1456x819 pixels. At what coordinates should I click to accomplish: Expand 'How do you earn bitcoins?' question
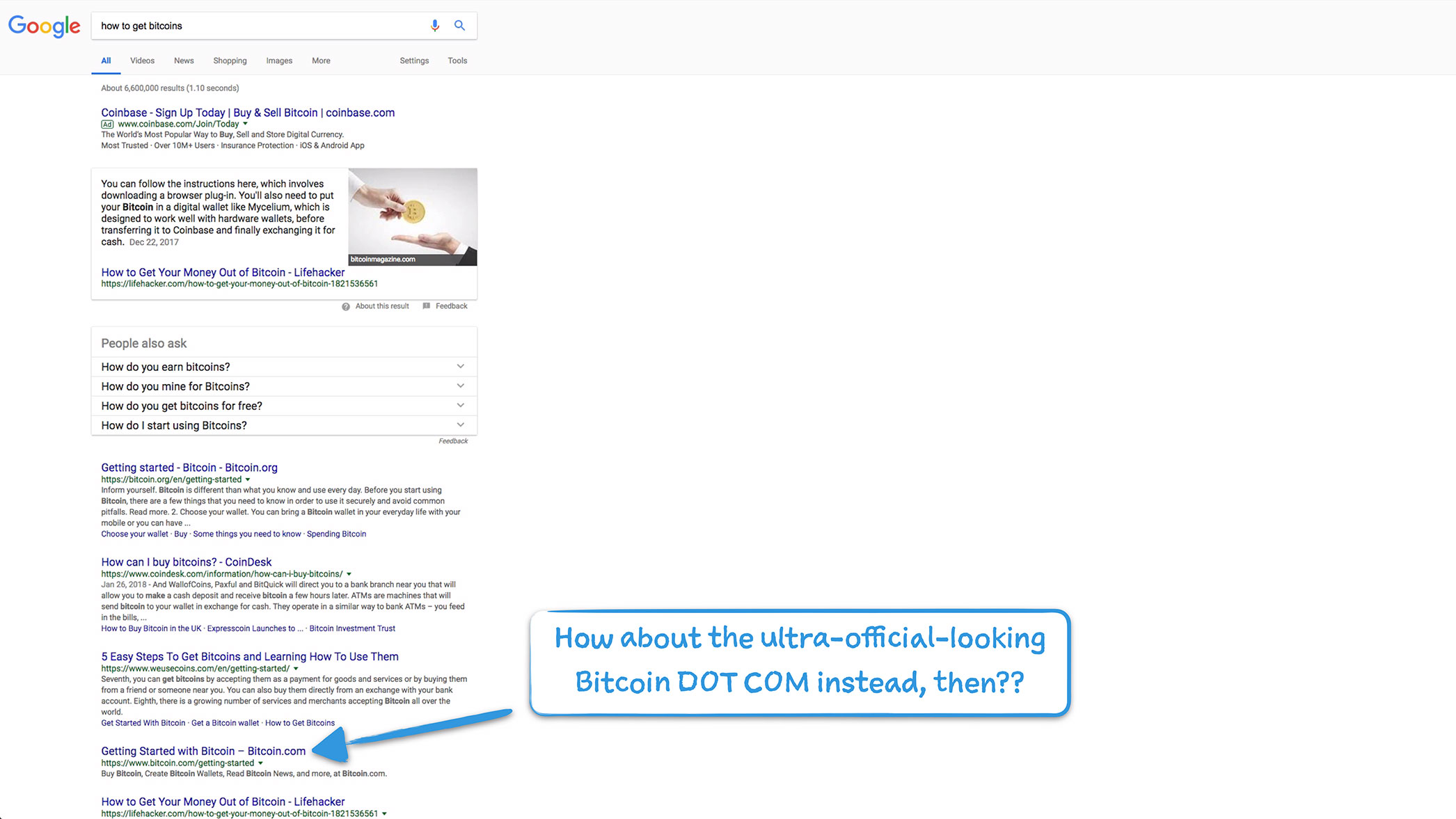[460, 367]
